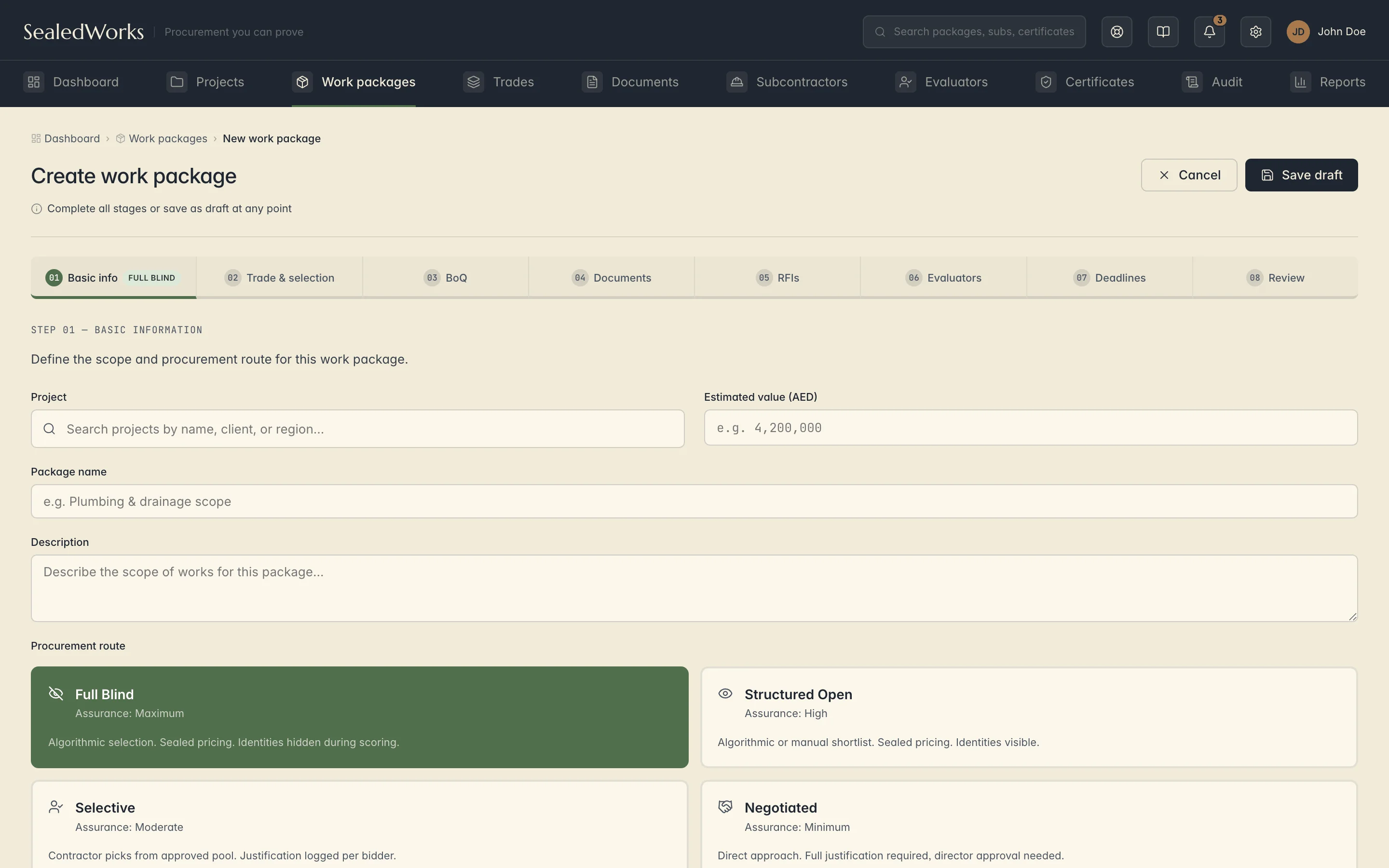Open Subcontractors in the main navigation
The width and height of the screenshot is (1389, 868).
(787, 82)
